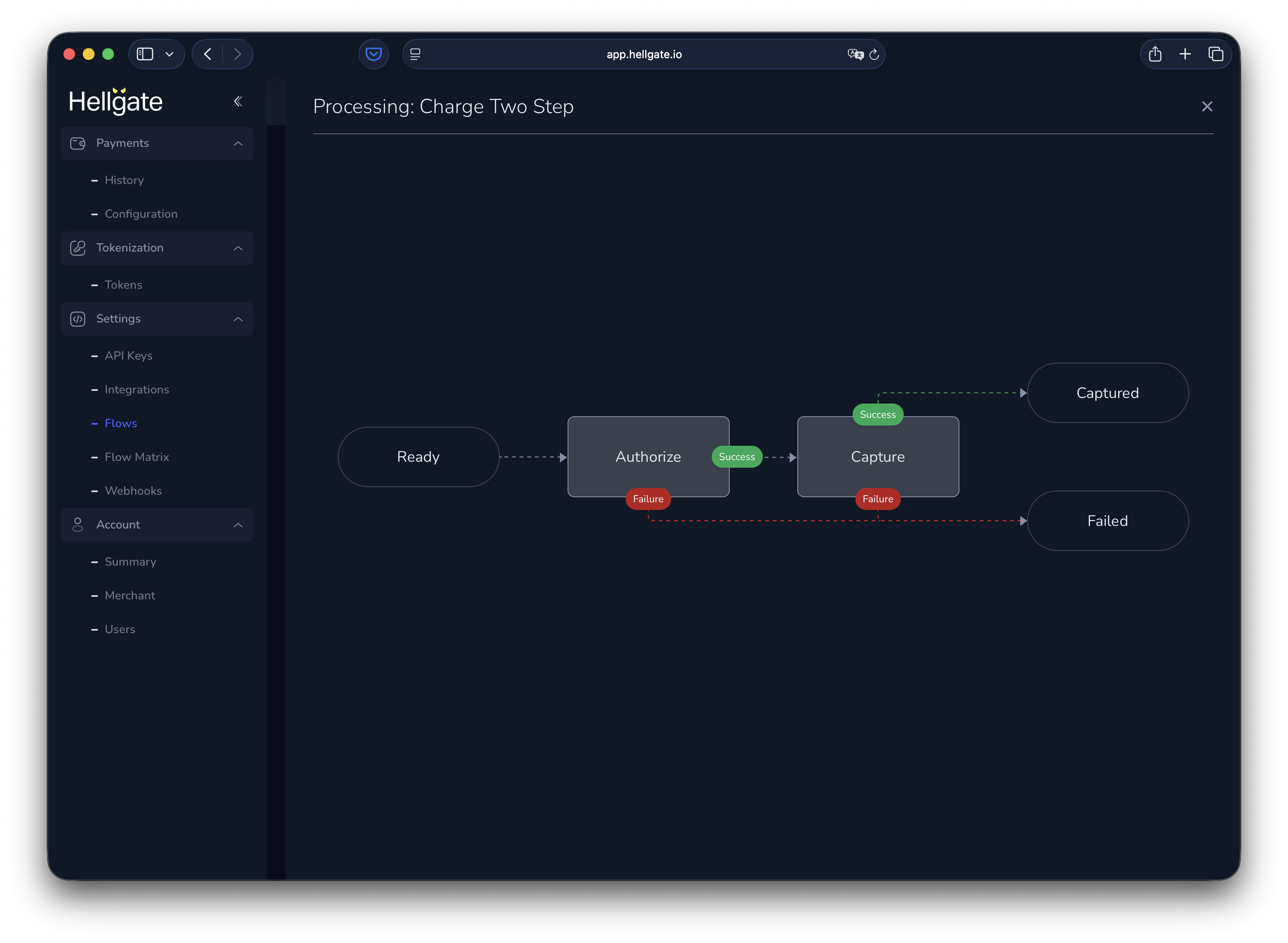This screenshot has width=1288, height=943.
Task: Open the Flow Matrix menu item
Action: pos(136,457)
